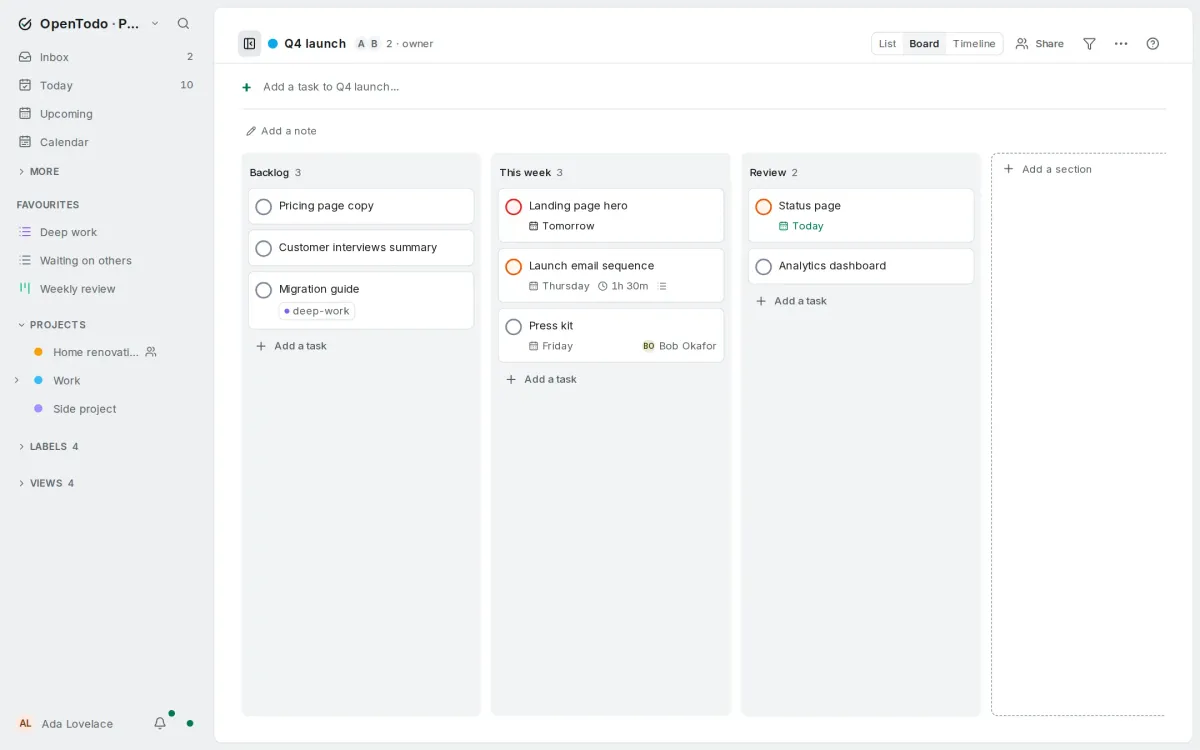The image size is (1200, 750).
Task: Click the plus icon in Add a section
Action: pyautogui.click(x=1008, y=169)
